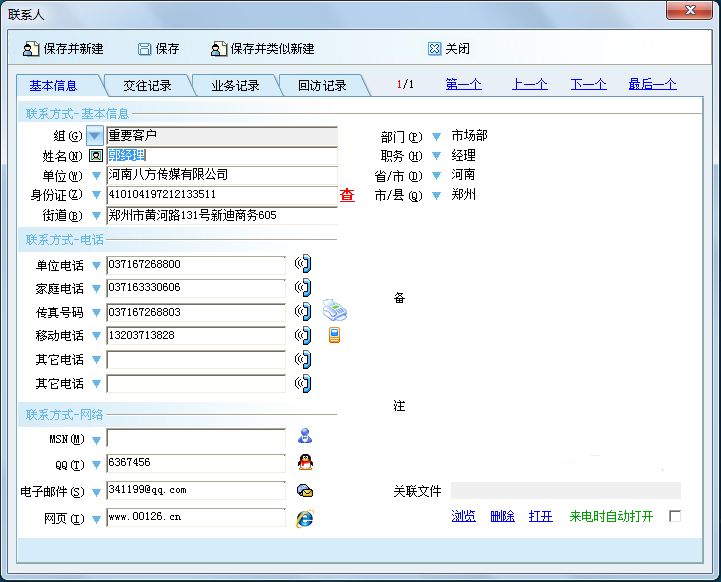The height and width of the screenshot is (582, 721).
Task: Open MSN messenger icon next to MSN field
Action: pos(305,436)
